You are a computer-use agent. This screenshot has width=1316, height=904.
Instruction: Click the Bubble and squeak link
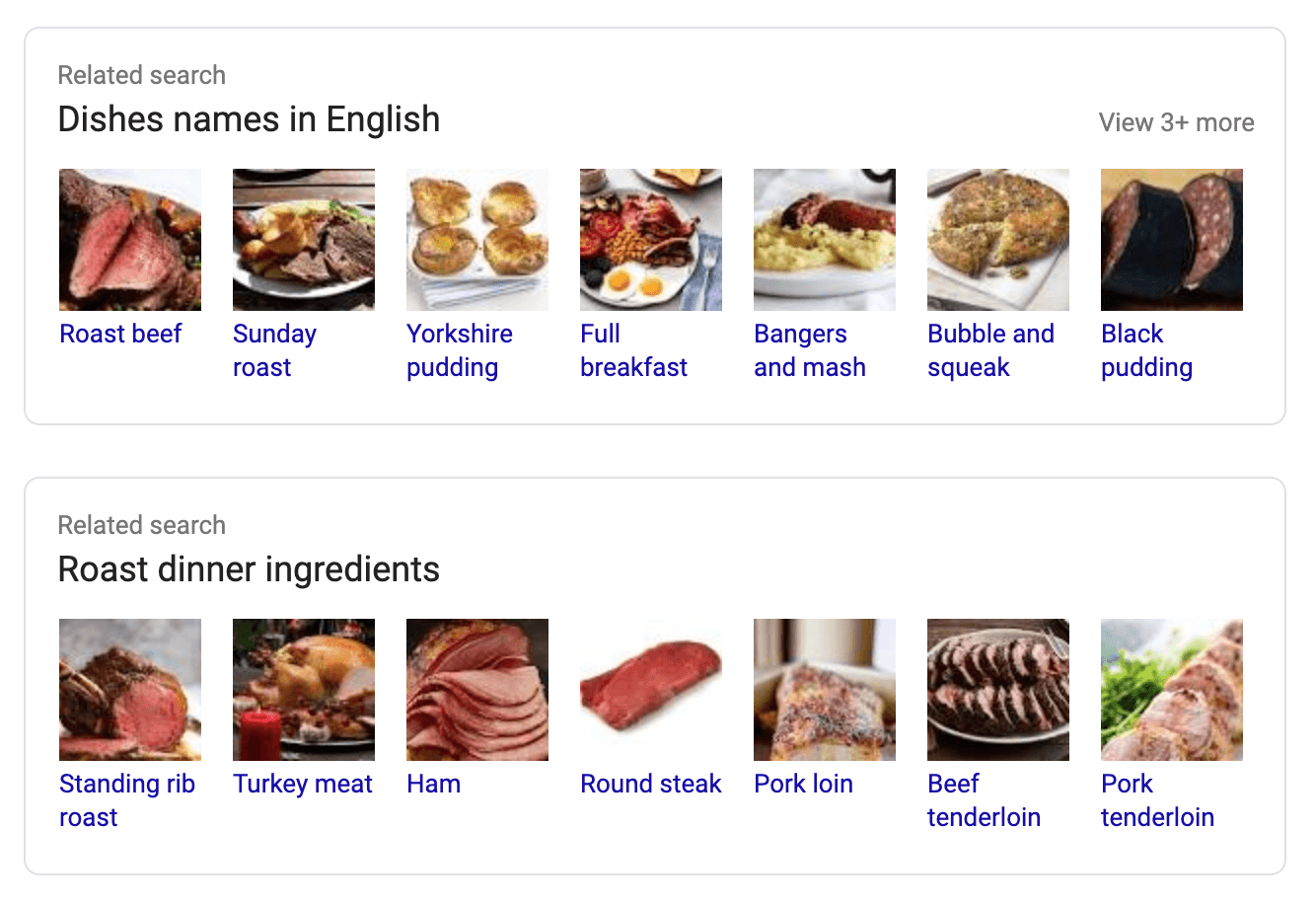pyautogui.click(x=990, y=350)
